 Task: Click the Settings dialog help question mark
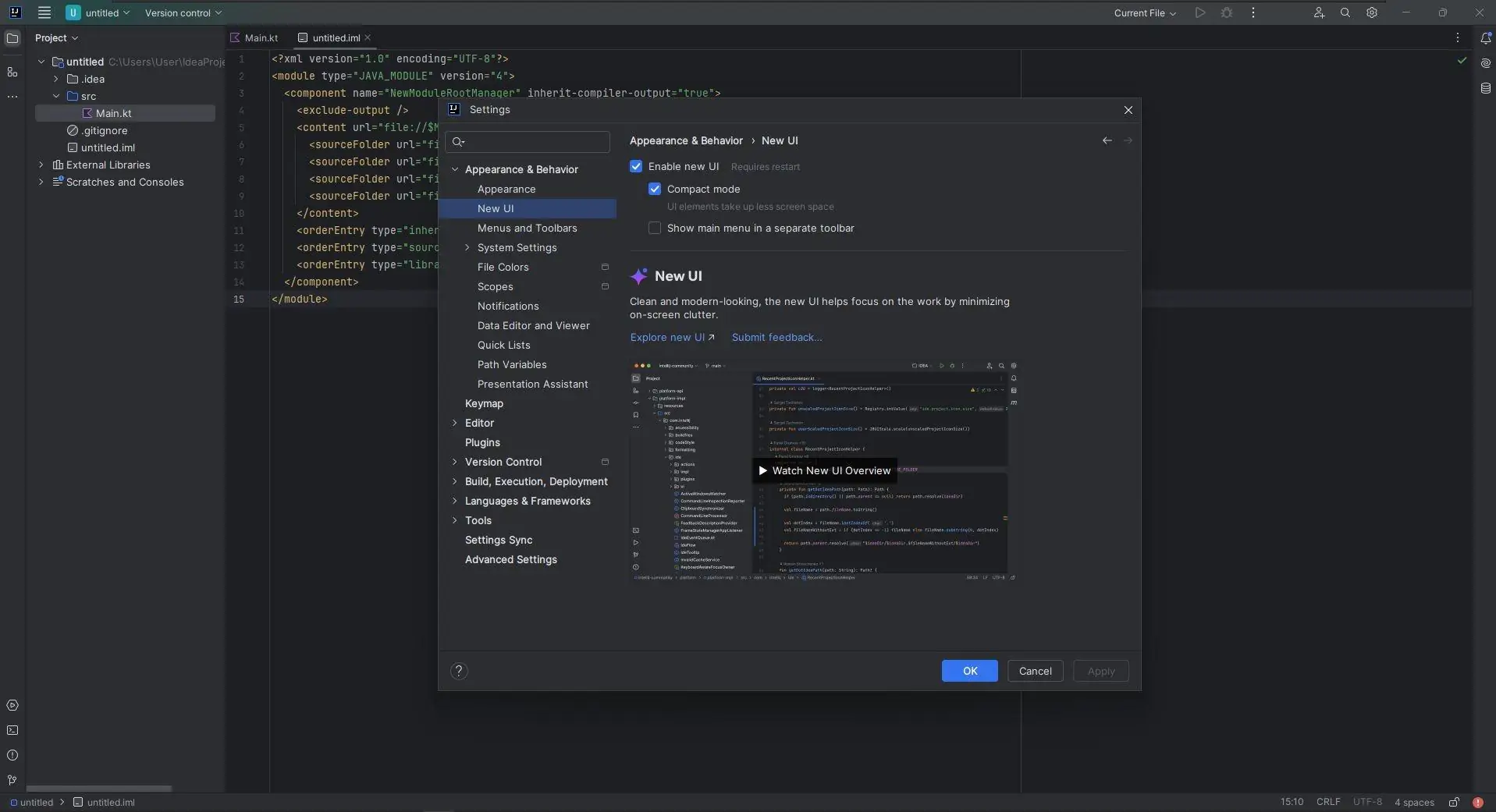pos(459,671)
